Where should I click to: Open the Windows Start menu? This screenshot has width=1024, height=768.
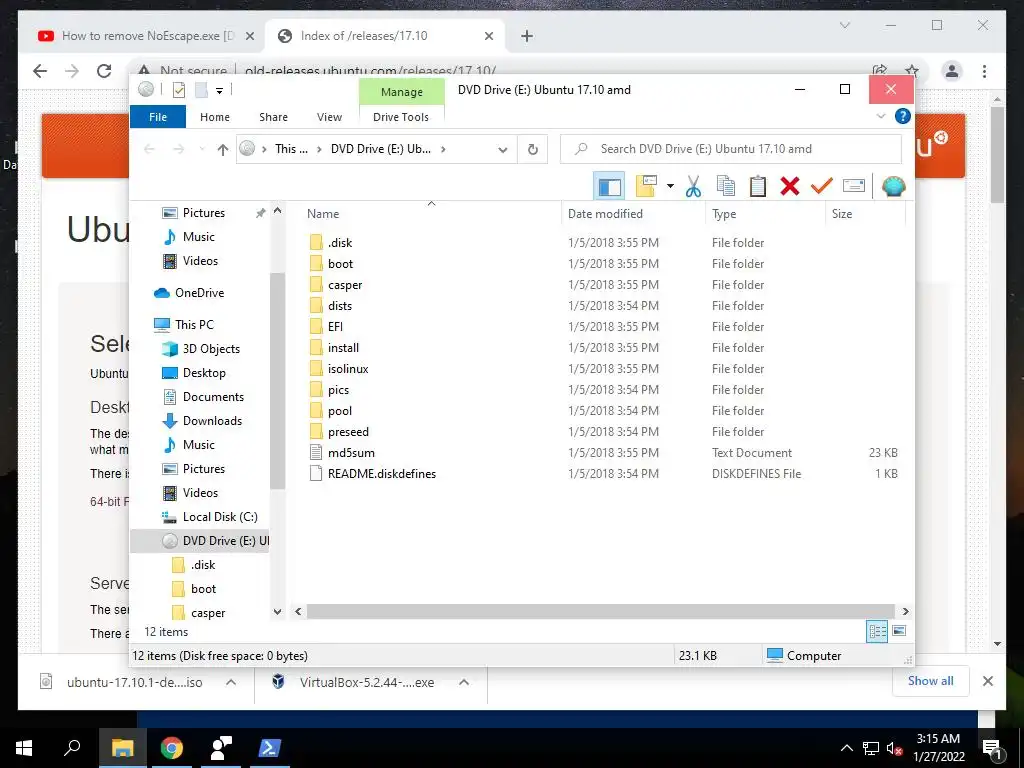pyautogui.click(x=24, y=748)
